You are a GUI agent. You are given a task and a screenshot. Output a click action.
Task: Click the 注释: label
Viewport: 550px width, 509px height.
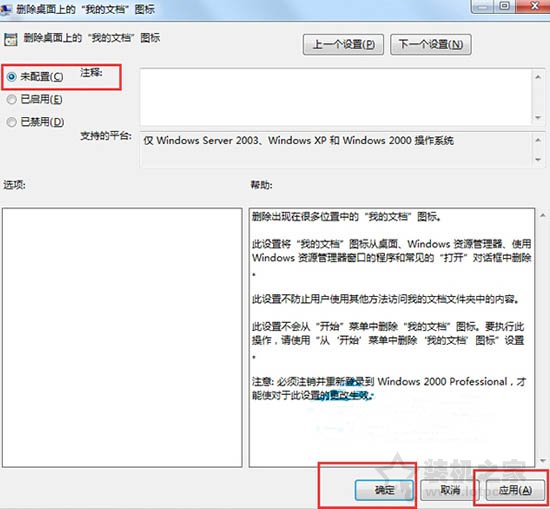(91, 73)
